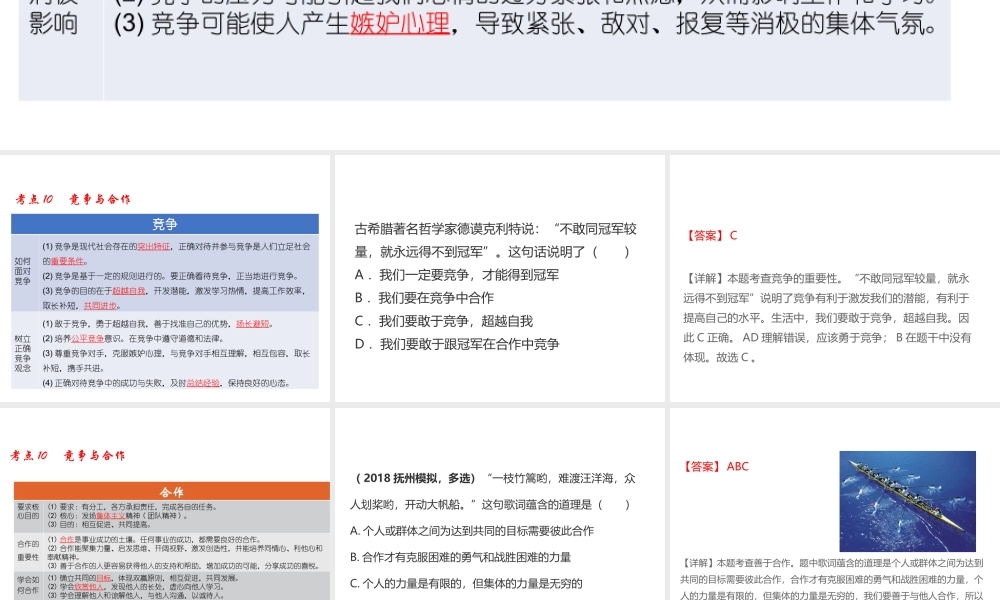Screen dimensions: 1000x600
Task: Click the blue 竞争 table header
Action: (165, 224)
